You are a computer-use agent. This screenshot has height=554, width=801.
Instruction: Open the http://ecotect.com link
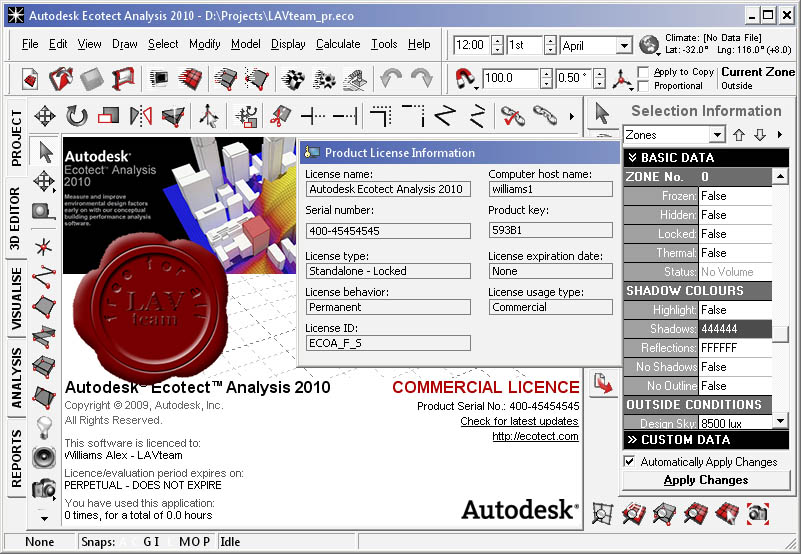[x=535, y=436]
